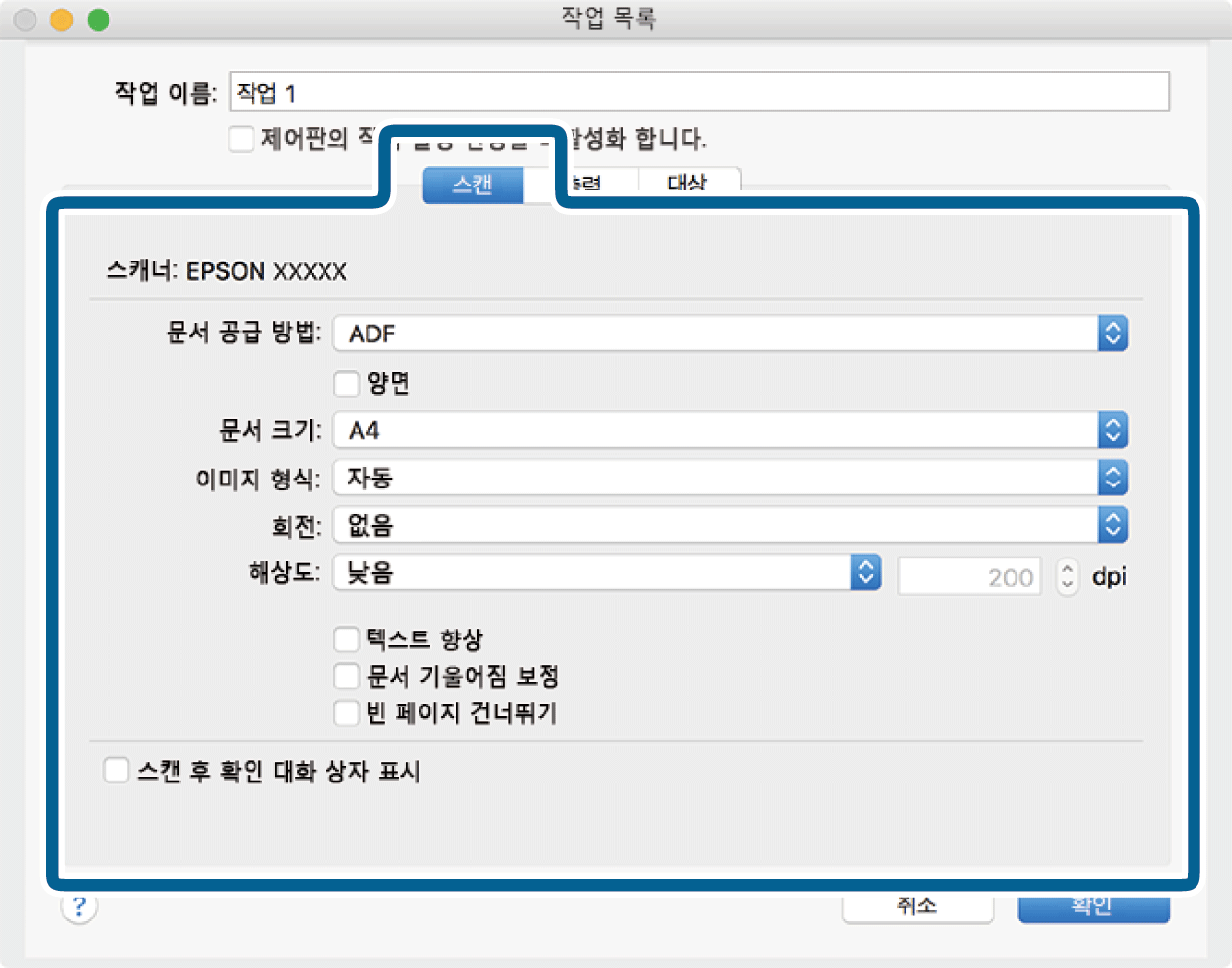Open the 문서 공급 방법 ADF dropdown
The height and width of the screenshot is (968, 1232).
point(730,334)
